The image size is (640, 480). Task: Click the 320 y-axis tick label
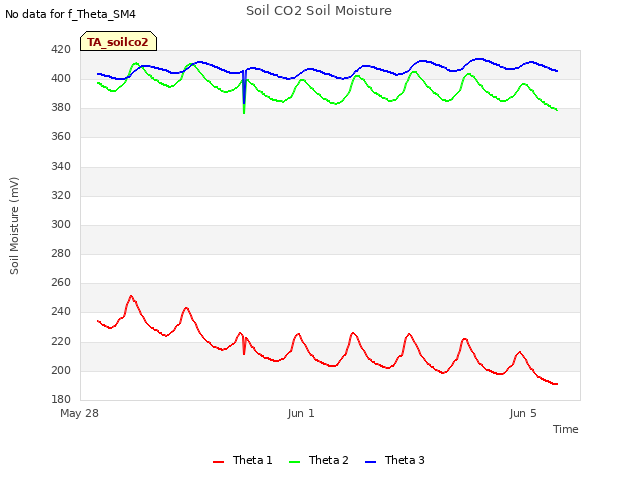[61, 196]
